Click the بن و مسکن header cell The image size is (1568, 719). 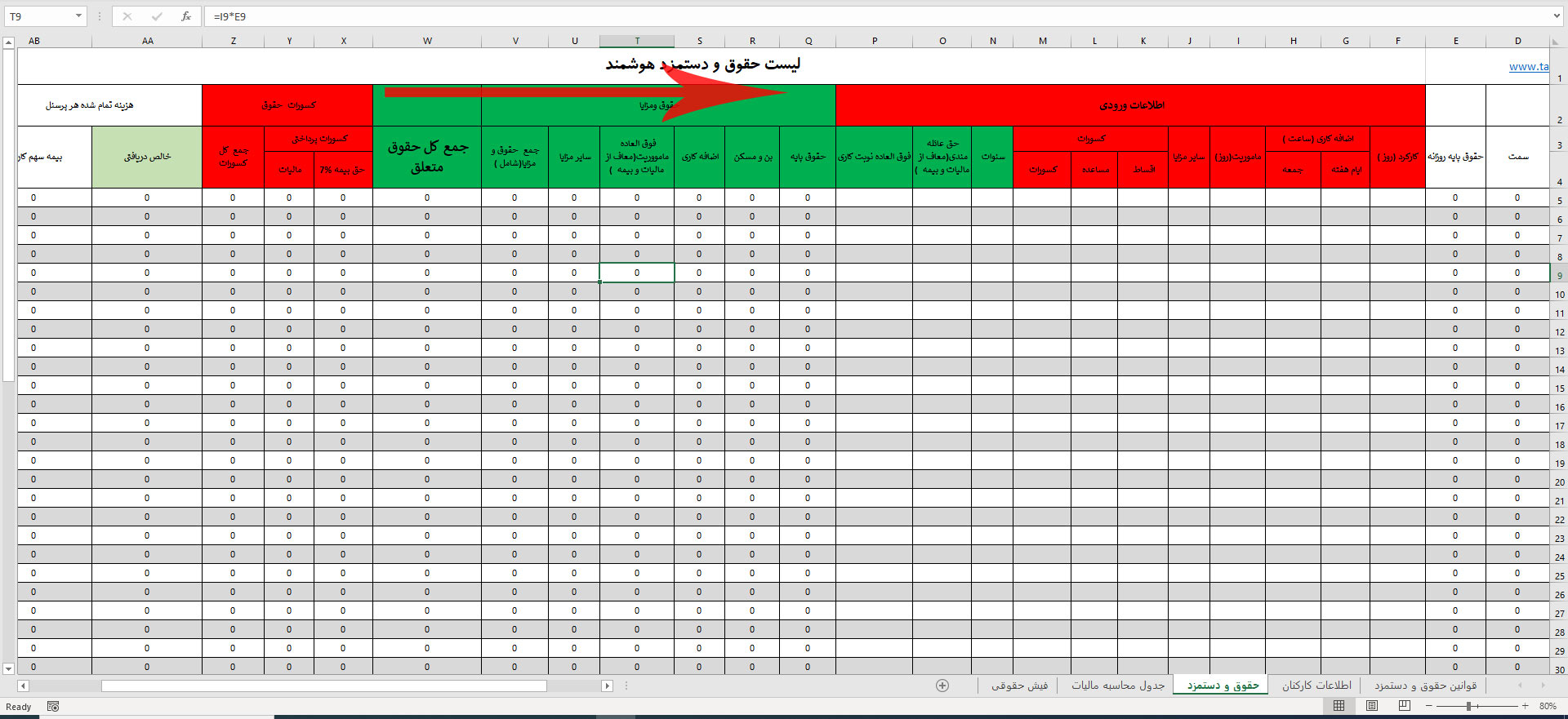click(752, 157)
